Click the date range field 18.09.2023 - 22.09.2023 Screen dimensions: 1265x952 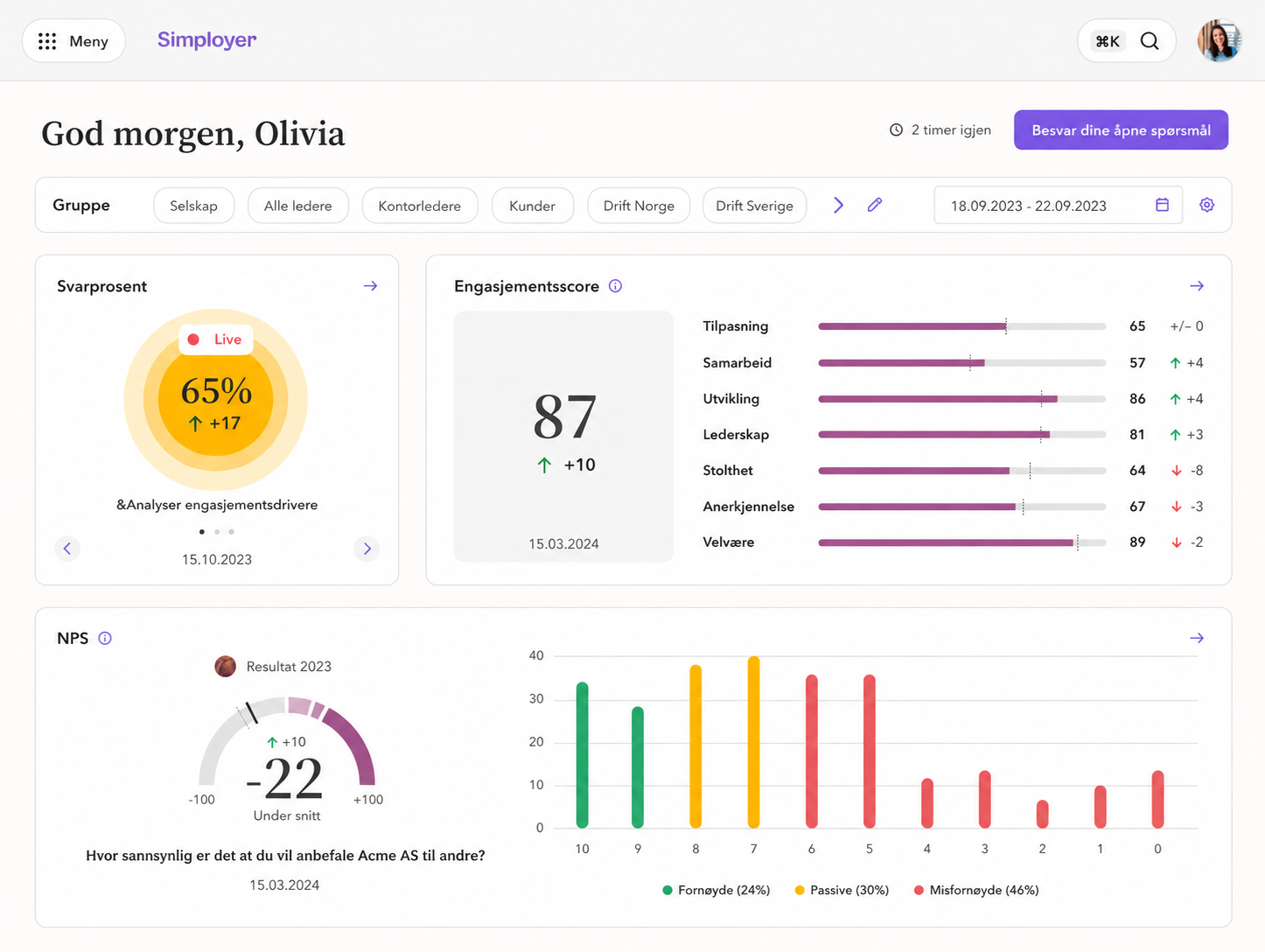coord(1058,205)
